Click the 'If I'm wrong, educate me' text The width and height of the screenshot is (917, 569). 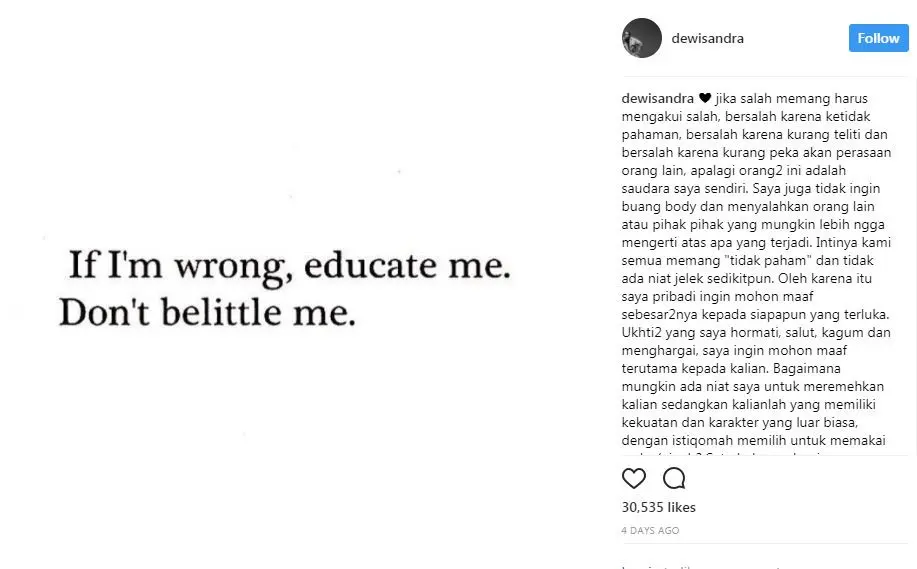[x=288, y=268]
